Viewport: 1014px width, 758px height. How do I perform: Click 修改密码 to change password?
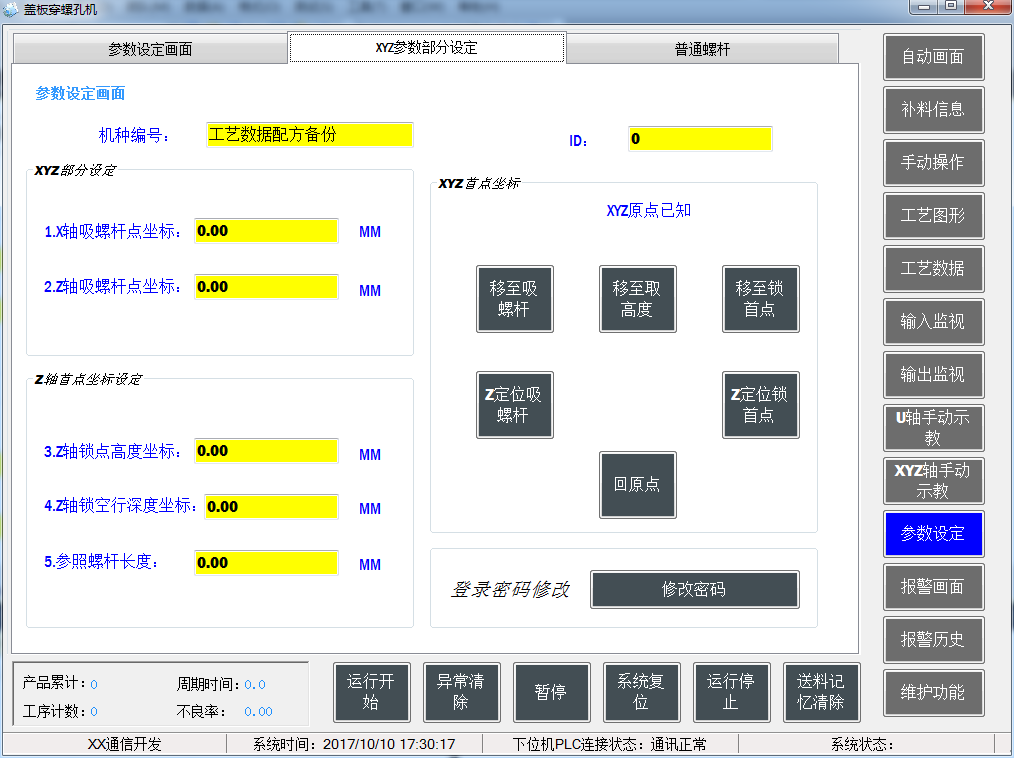click(x=694, y=589)
